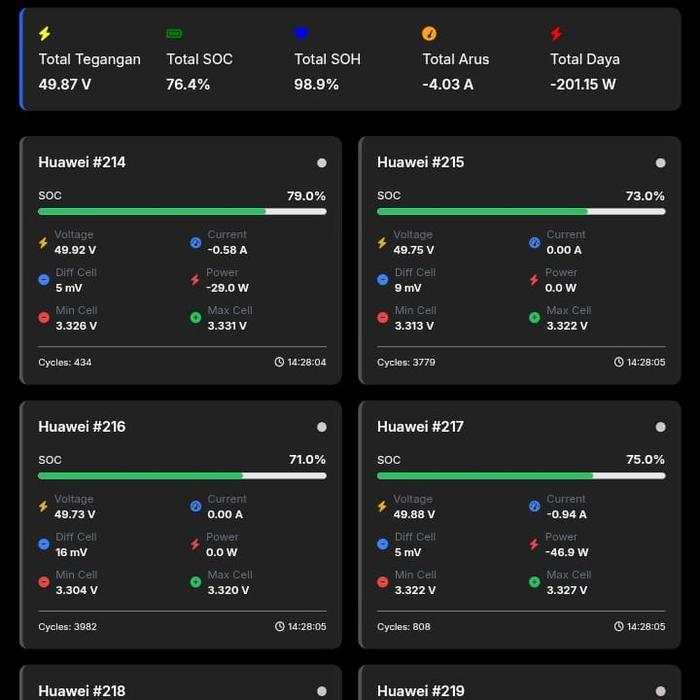Click the Huawei #214 Cycles: 434 label
This screenshot has width=700, height=700.
(65, 362)
